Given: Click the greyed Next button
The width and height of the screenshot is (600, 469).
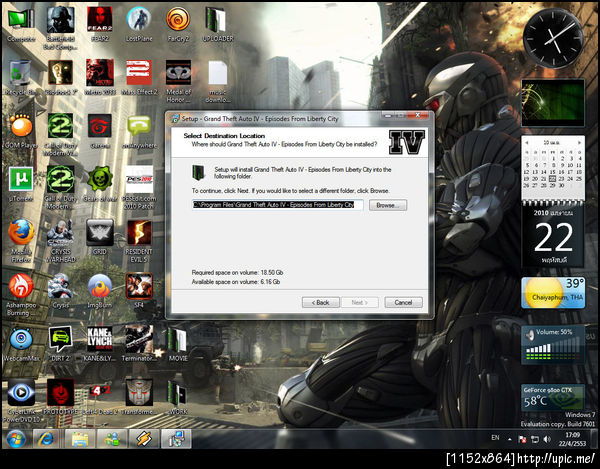Looking at the screenshot, I should pos(360,303).
